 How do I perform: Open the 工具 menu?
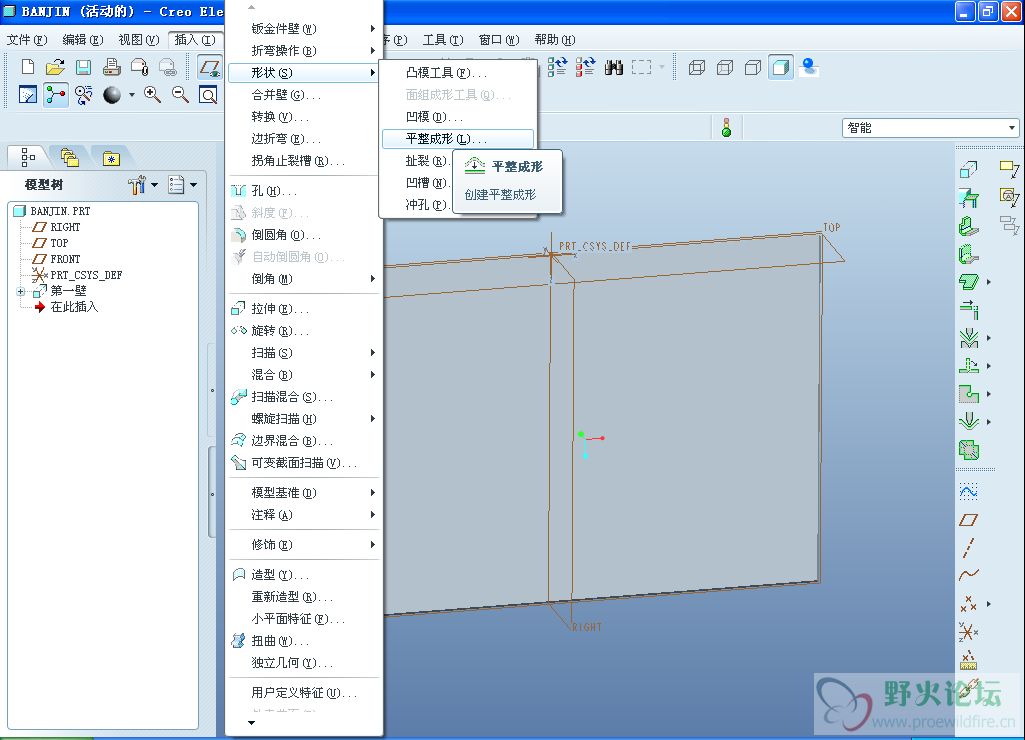(x=443, y=40)
